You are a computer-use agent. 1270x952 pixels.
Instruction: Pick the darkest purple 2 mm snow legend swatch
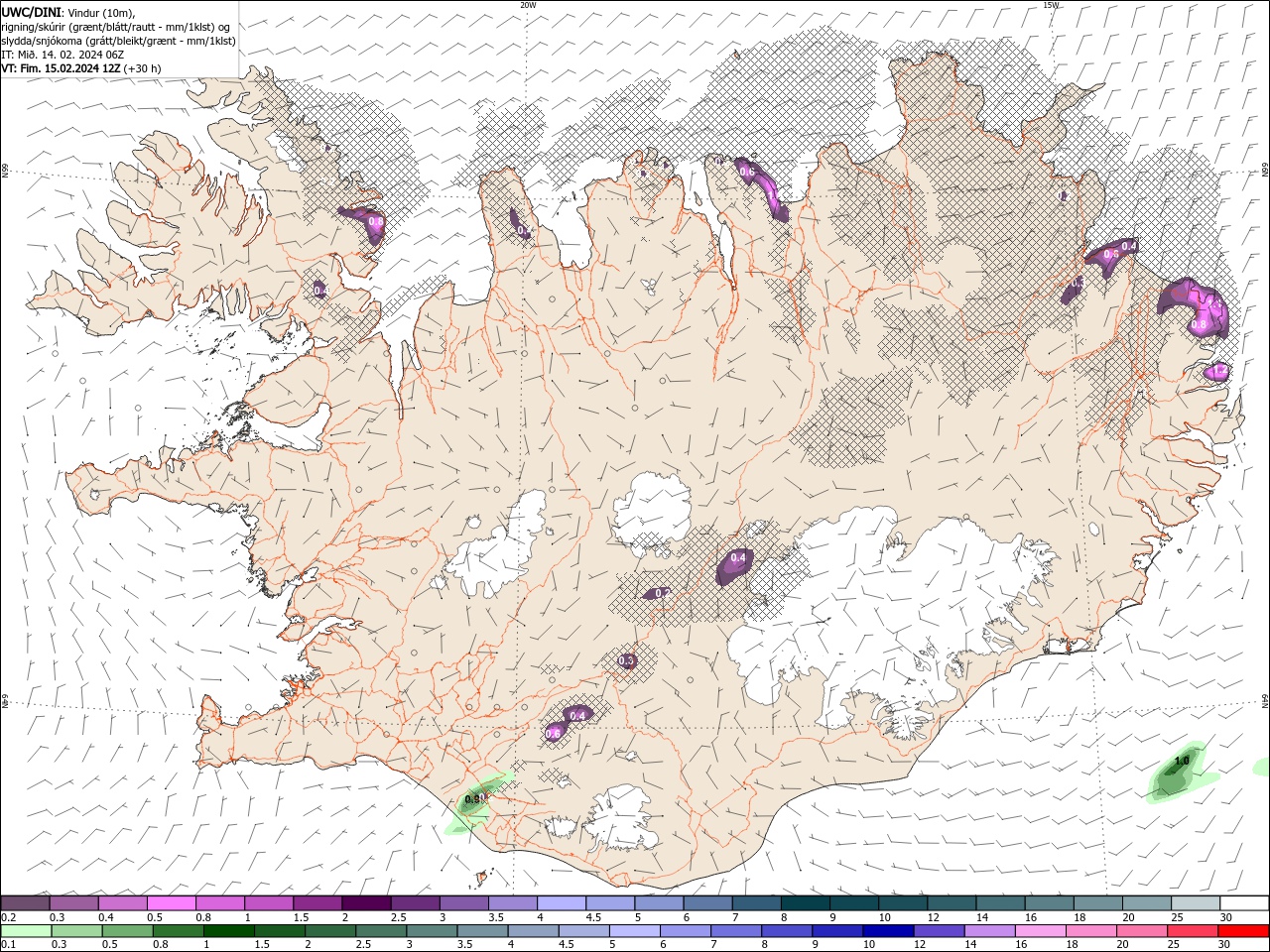coord(365,902)
